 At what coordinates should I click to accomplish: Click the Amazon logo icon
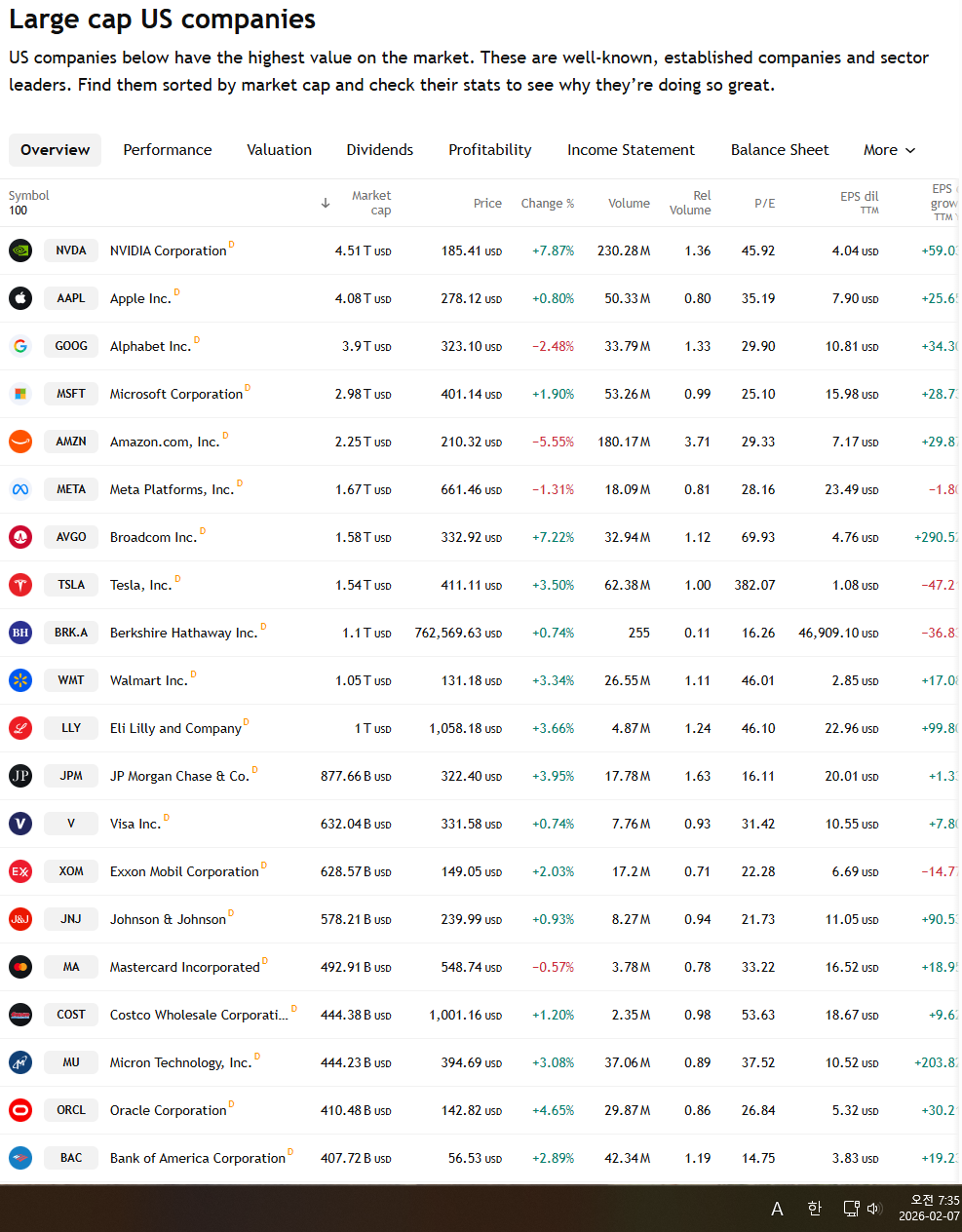pyautogui.click(x=20, y=442)
